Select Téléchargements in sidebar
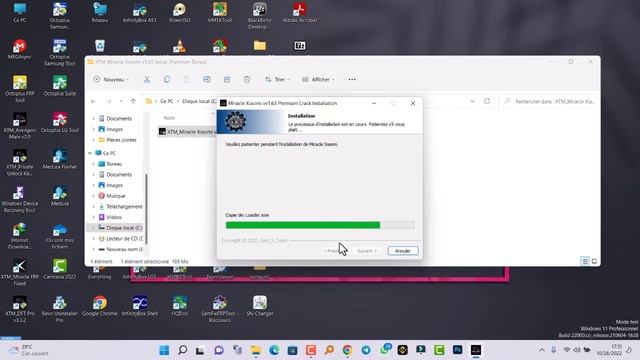640x360 pixels. [124, 207]
